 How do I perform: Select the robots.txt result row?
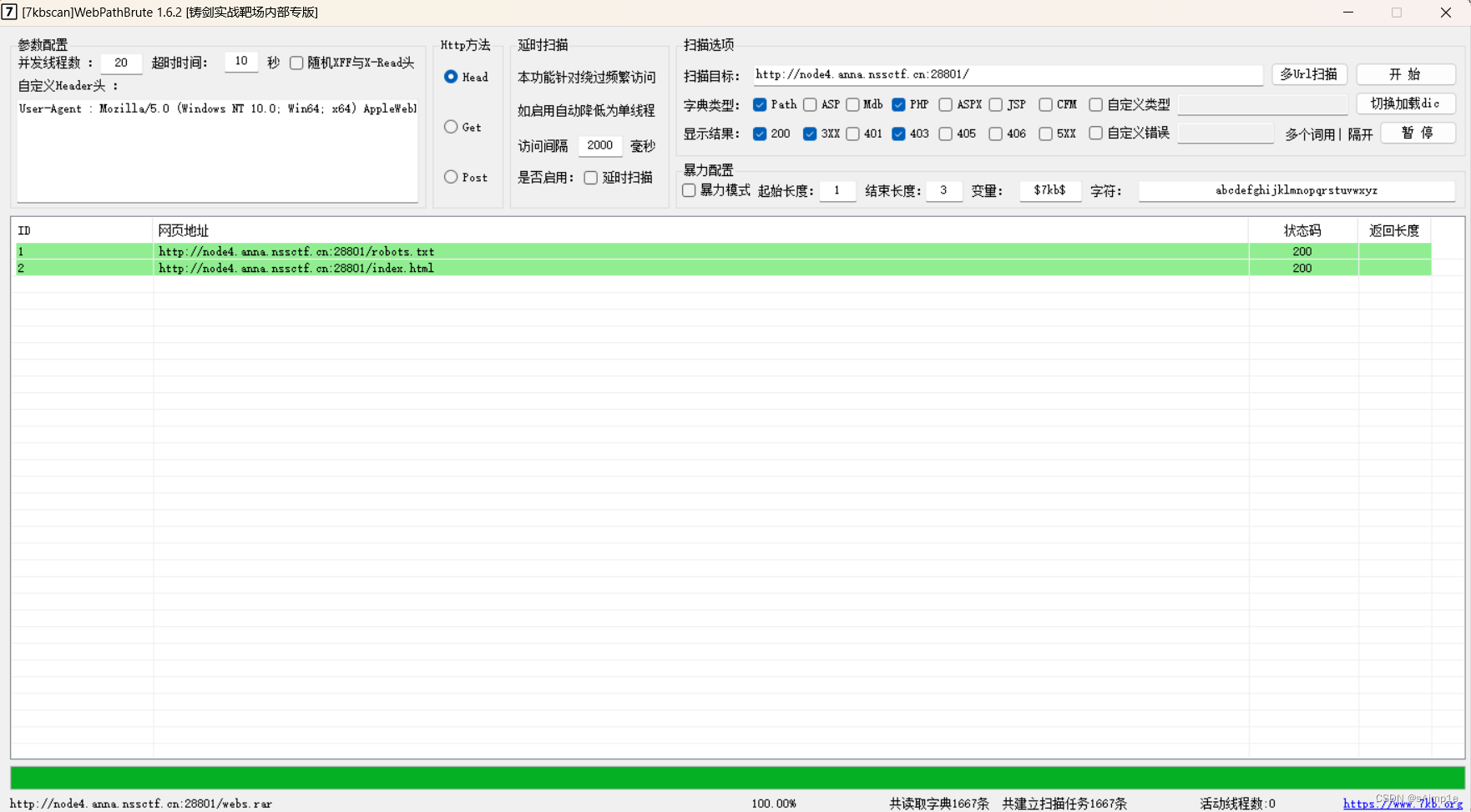pos(296,251)
